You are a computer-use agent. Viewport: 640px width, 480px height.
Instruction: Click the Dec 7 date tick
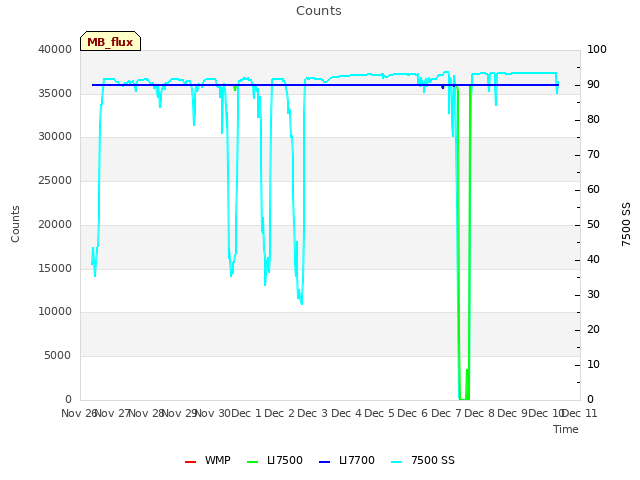[447, 413]
